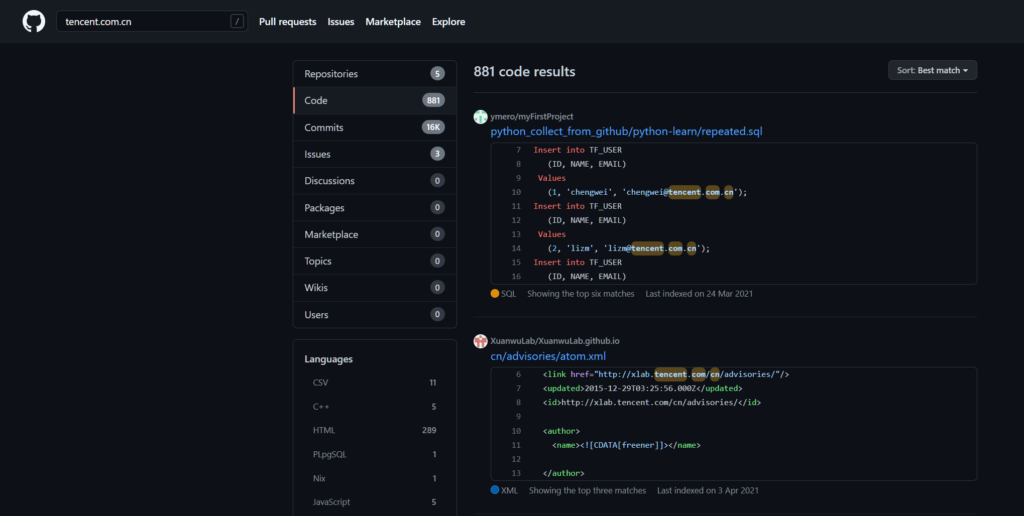Select Marketplace result type in sidebar
Viewport: 1024px width, 516px height.
tap(375, 234)
